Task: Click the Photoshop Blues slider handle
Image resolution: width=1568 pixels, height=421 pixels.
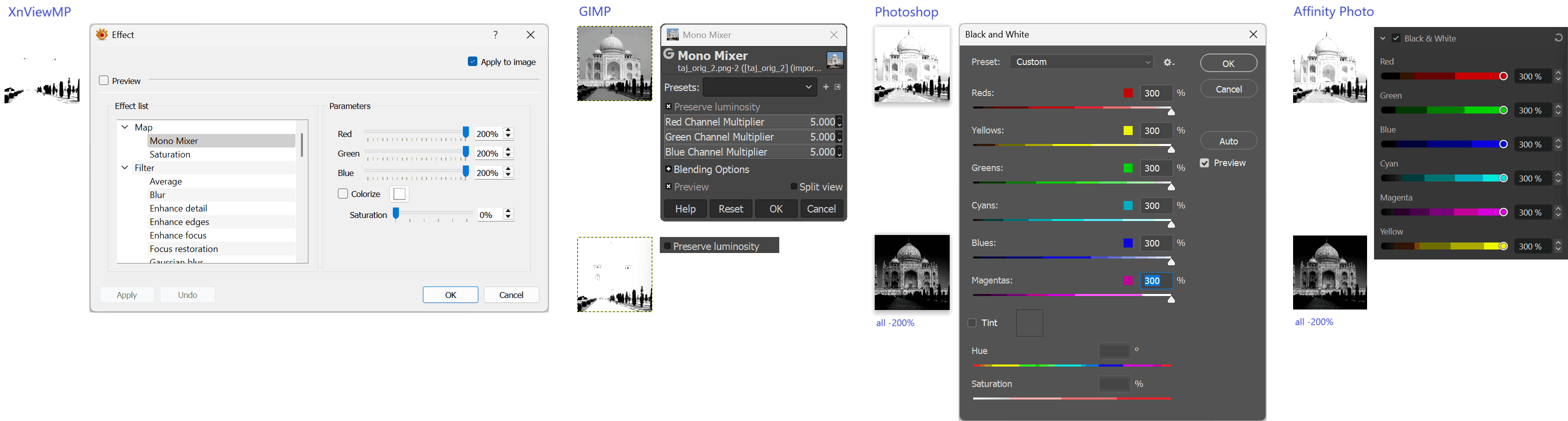Action: [x=1171, y=262]
